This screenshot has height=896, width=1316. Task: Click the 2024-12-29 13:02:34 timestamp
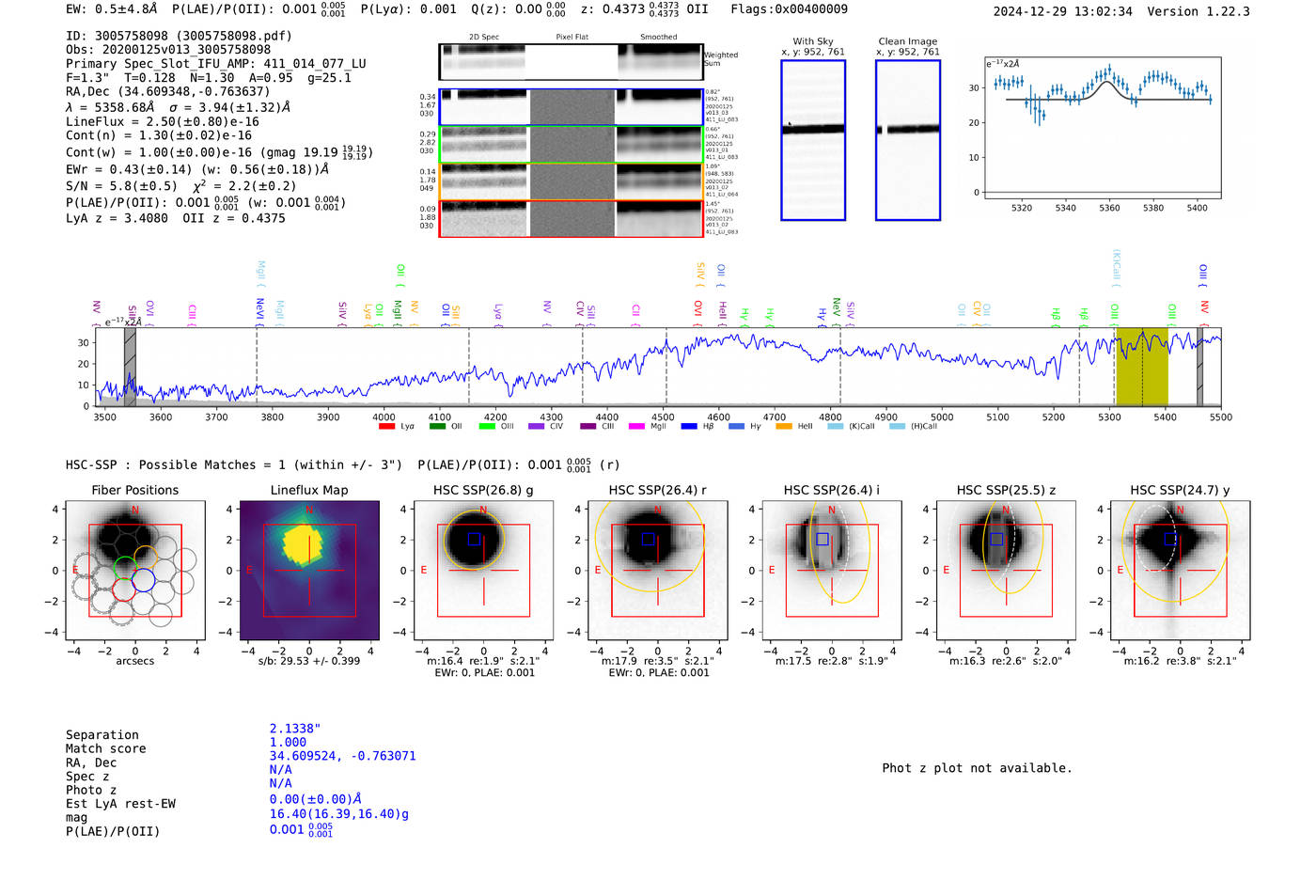pos(1063,11)
